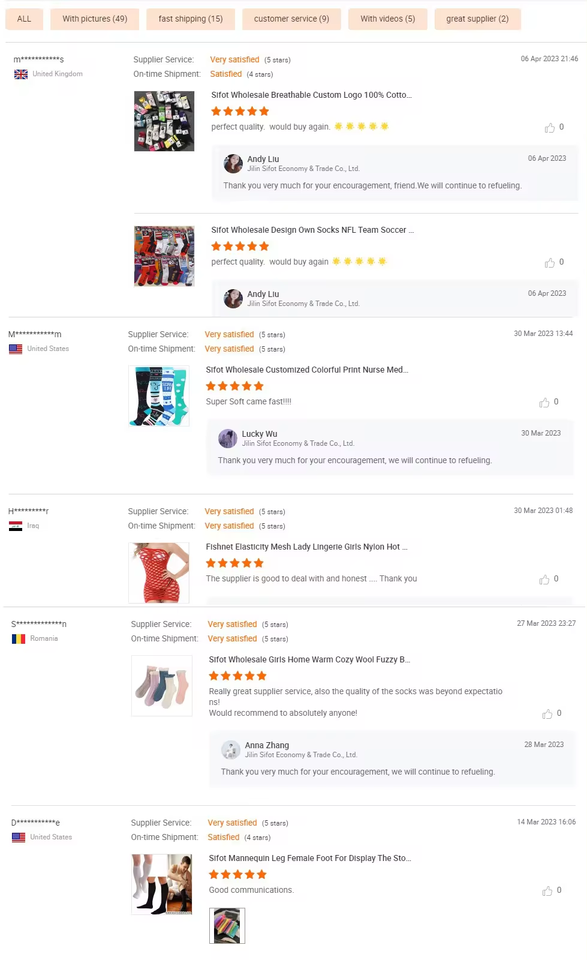The image size is (587, 960).
Task: Filter by great supplier (2)
Action: [477, 19]
